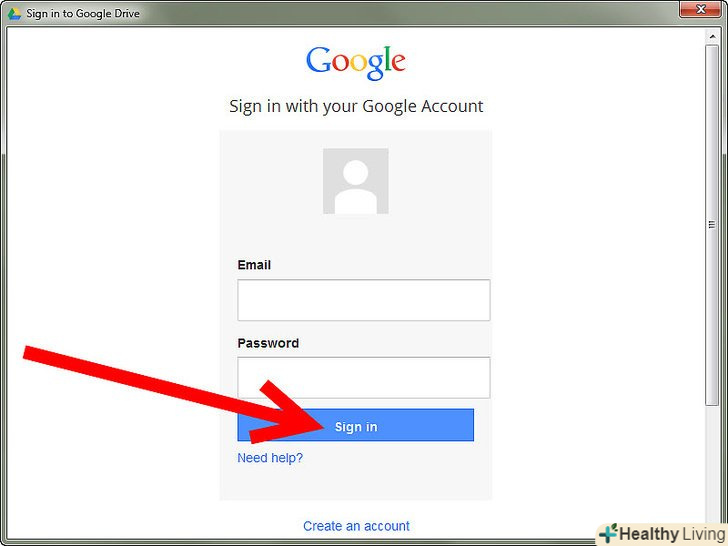Close the Sign in to Google Drive window
This screenshot has height=546, width=728.
(702, 9)
